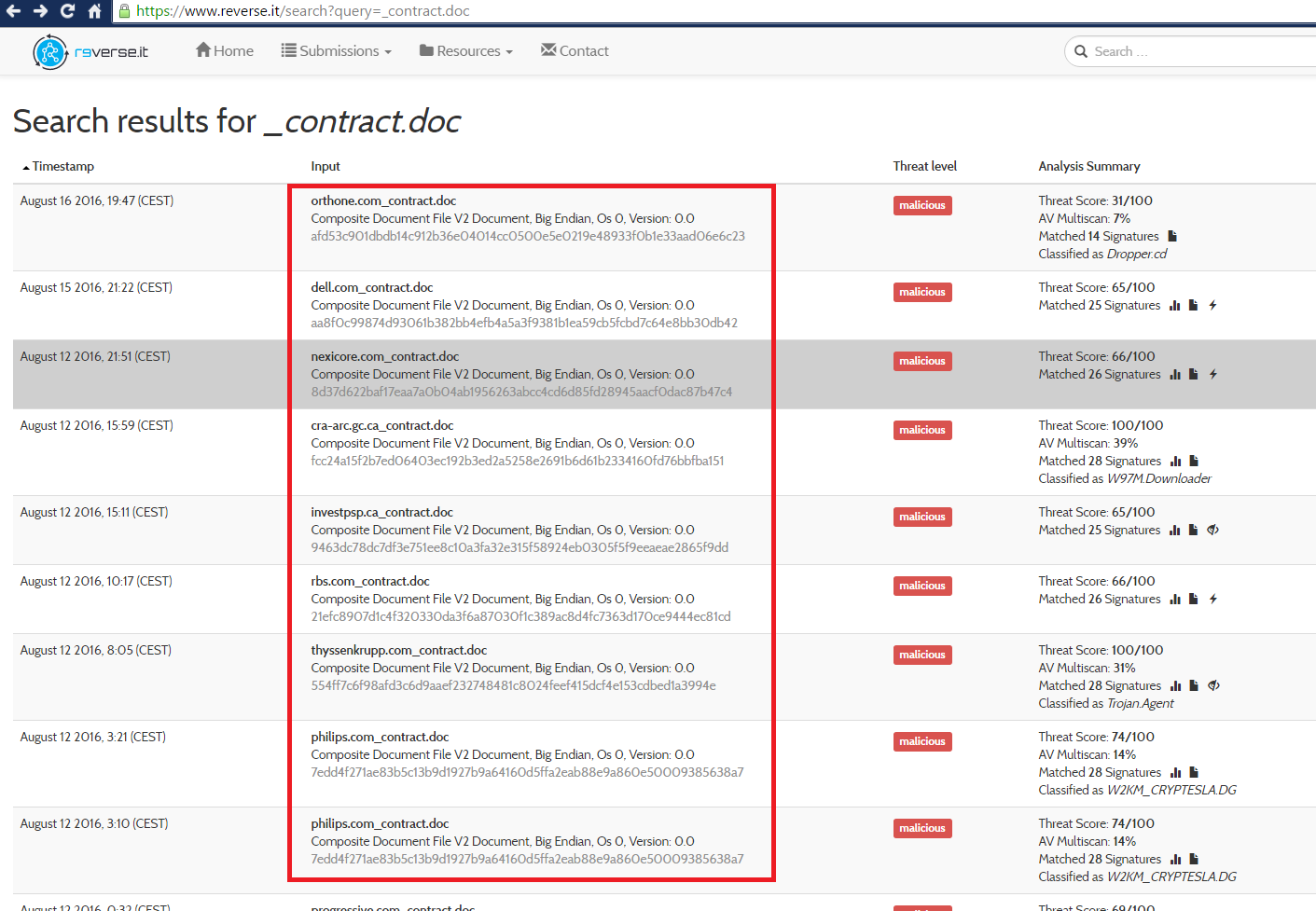The image size is (1316, 911).
Task: Click the malicious badge for rbs.com_contract.doc
Action: tap(922, 586)
